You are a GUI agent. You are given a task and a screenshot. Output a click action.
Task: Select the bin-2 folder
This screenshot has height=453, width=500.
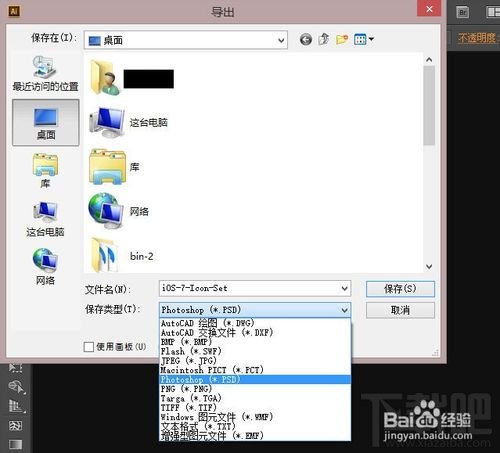122,256
